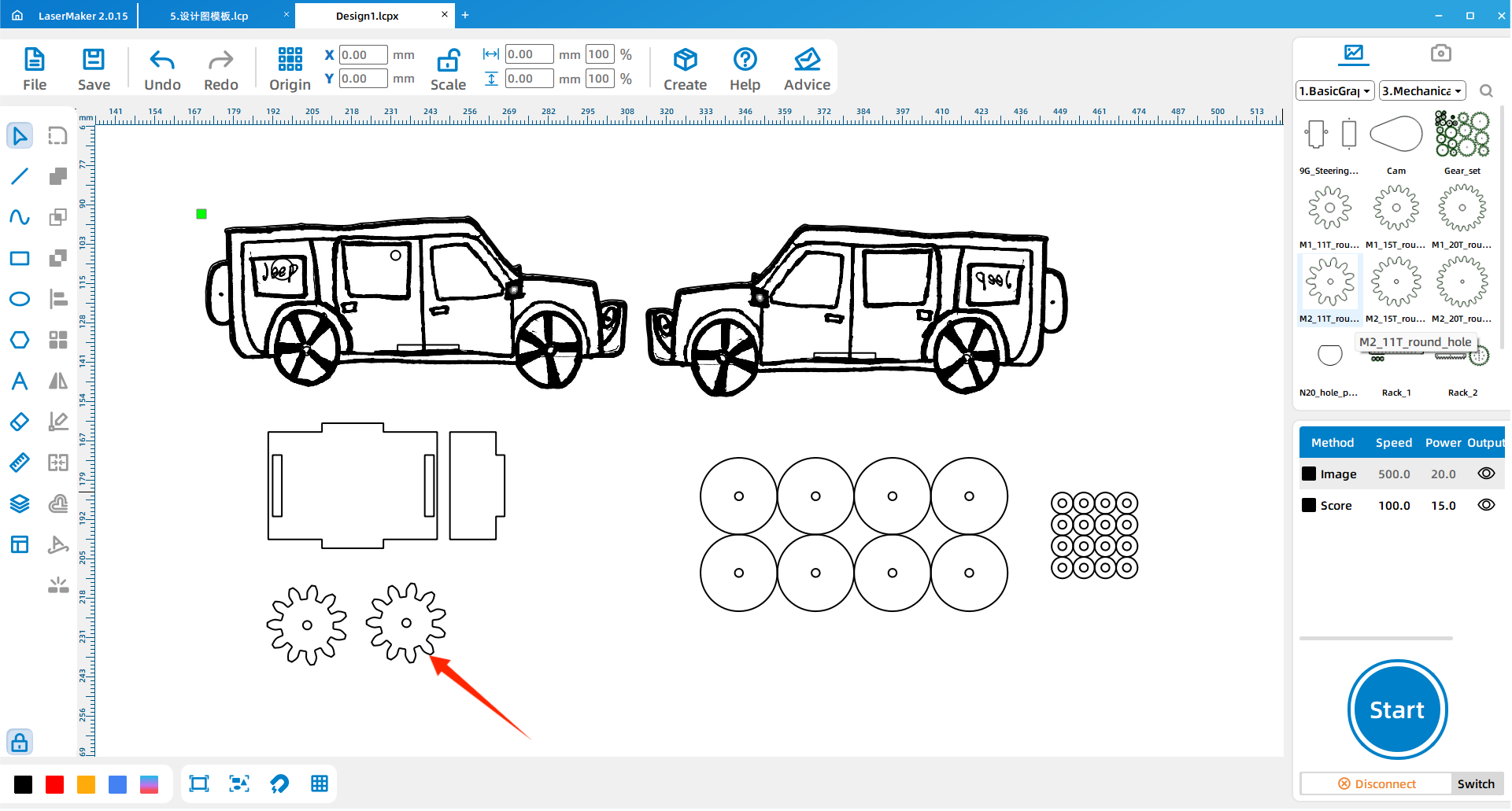Click the width mm input field
1512x811 pixels.
pyautogui.click(x=529, y=54)
